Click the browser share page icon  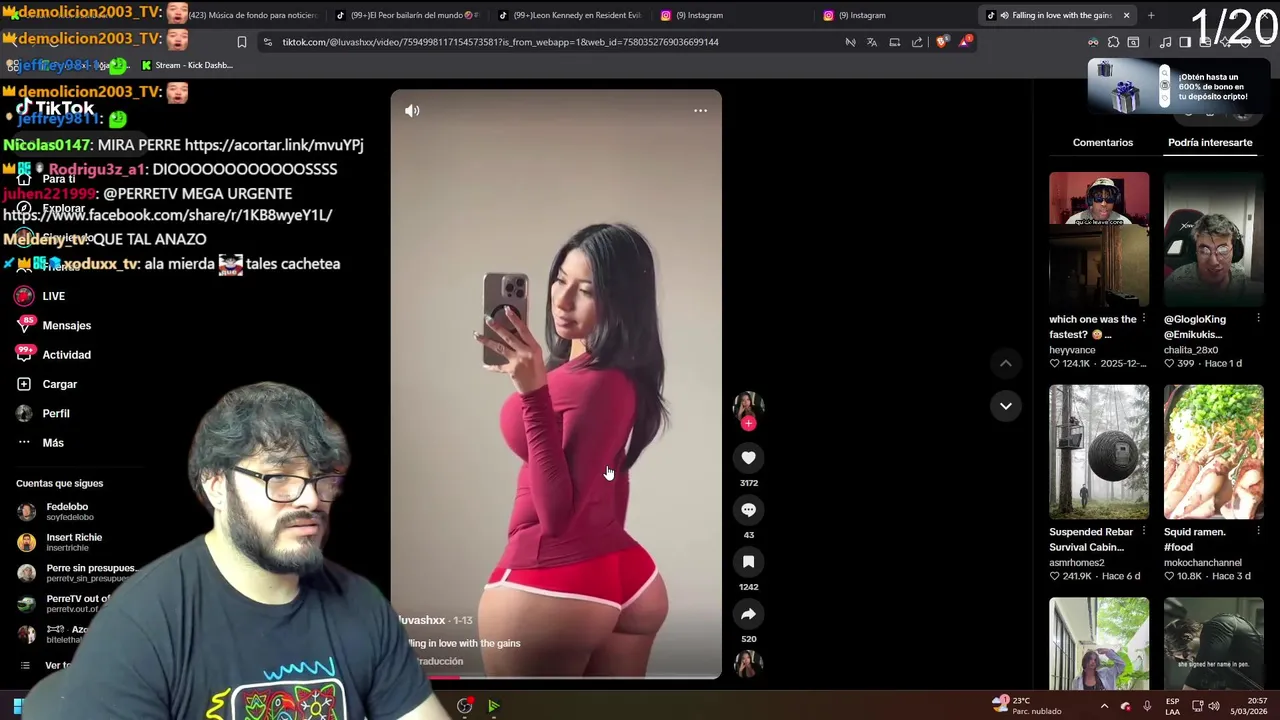917,42
